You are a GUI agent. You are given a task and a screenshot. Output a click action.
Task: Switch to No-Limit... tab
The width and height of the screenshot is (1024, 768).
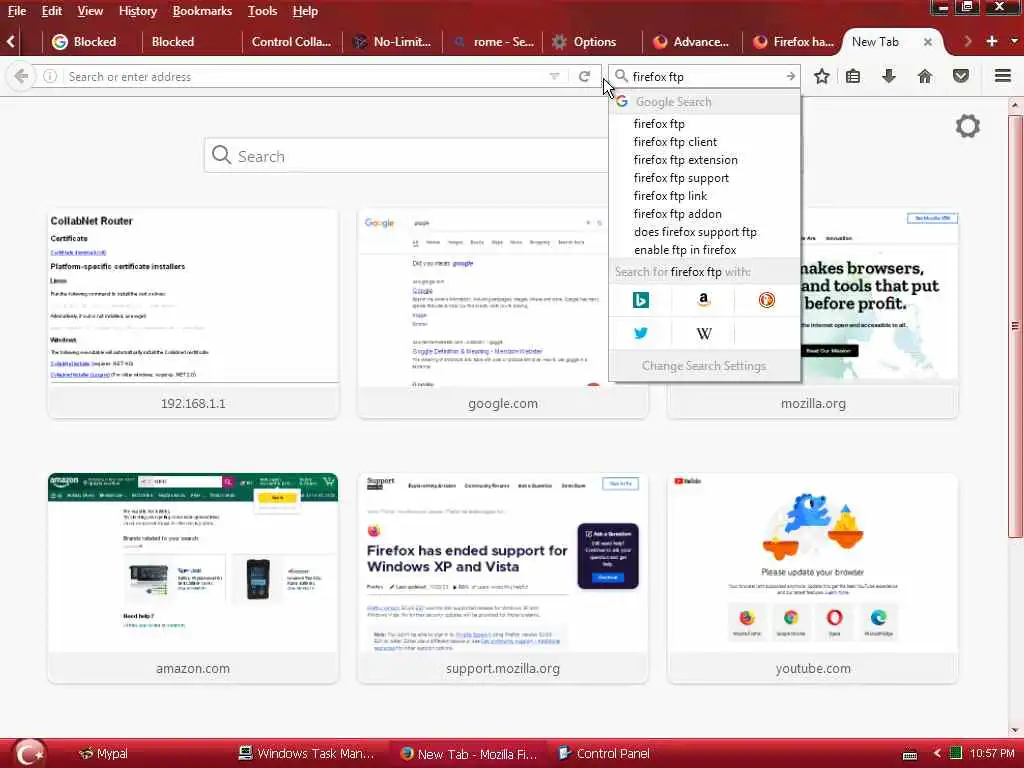click(393, 42)
